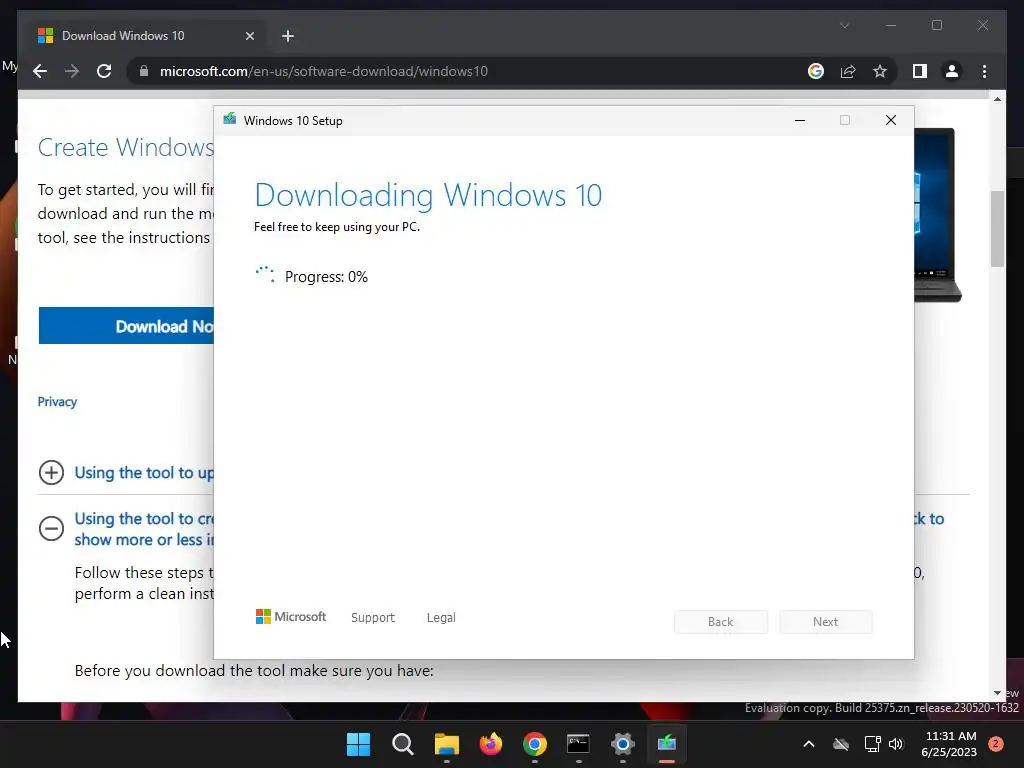Click Legal link in Setup window
1024x768 pixels.
pyautogui.click(x=441, y=617)
